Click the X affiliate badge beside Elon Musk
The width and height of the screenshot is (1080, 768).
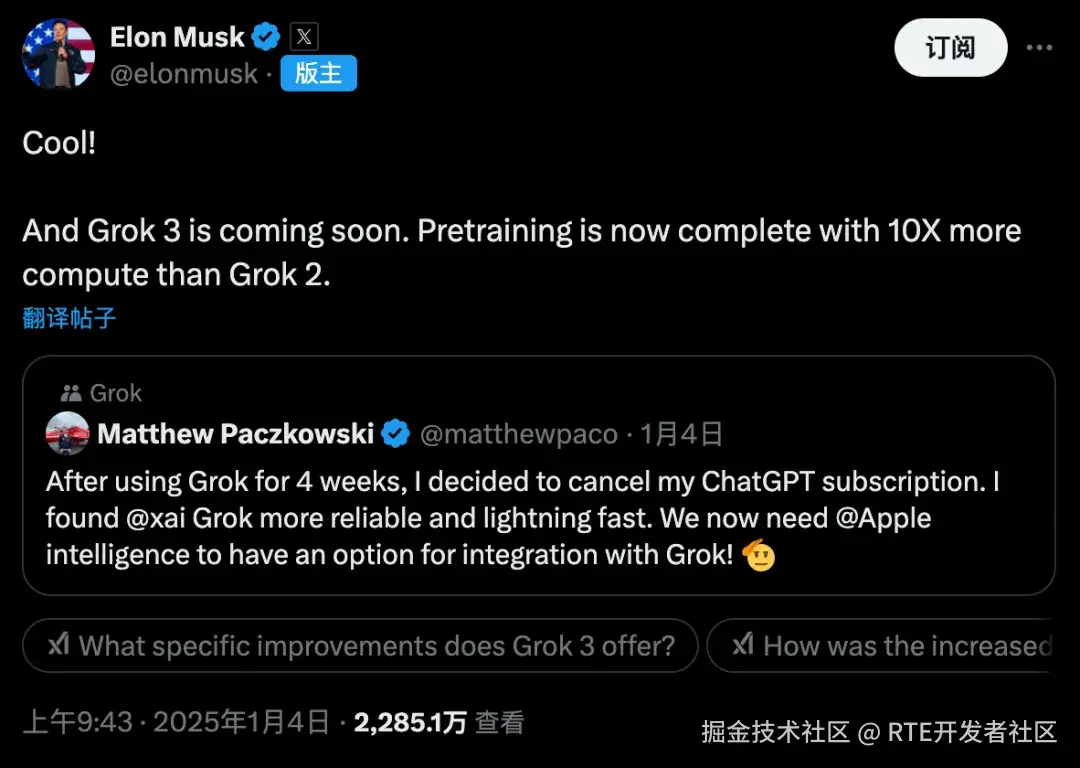point(304,38)
